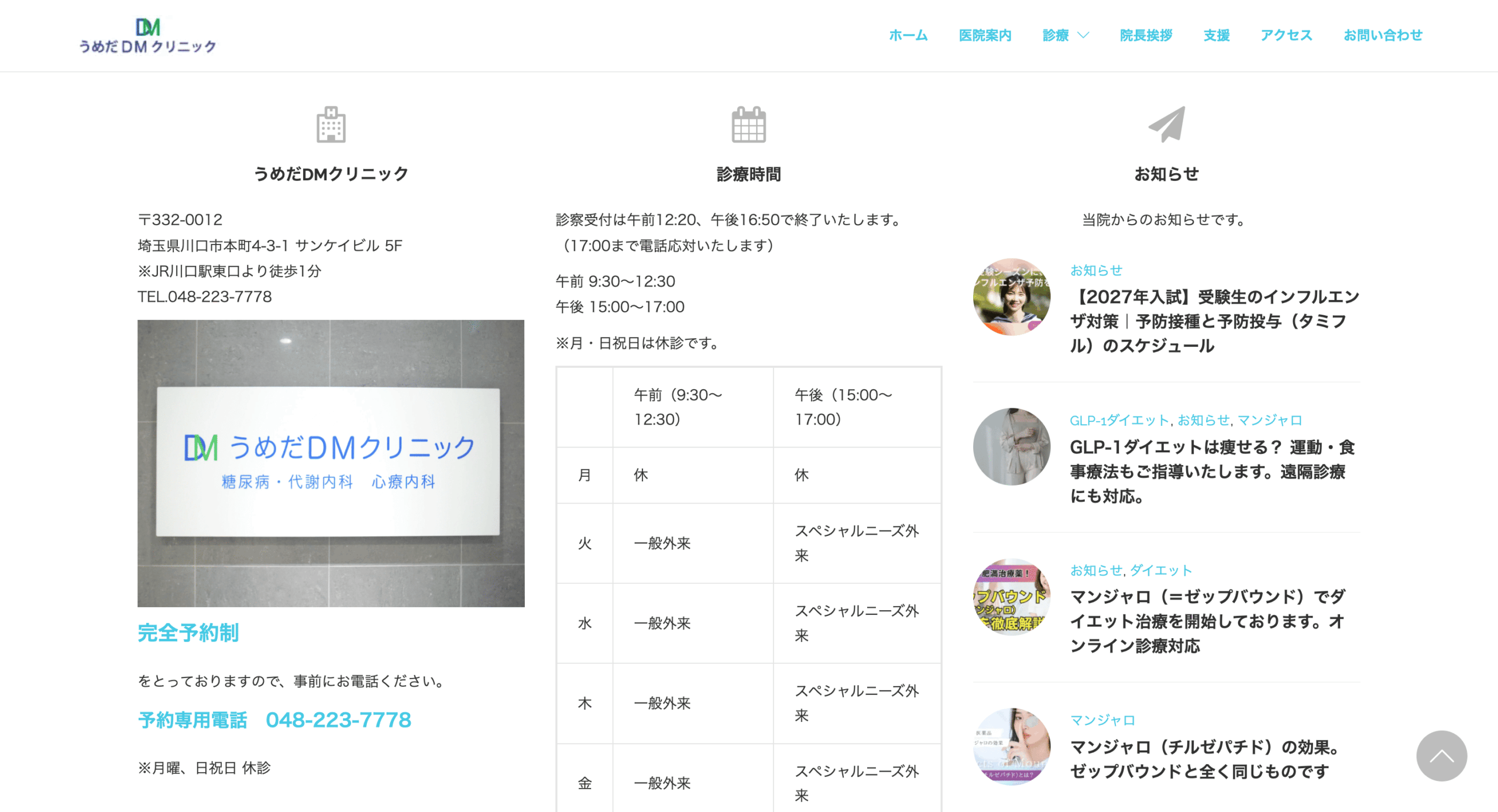The height and width of the screenshot is (812, 1498).
Task: Open the 2027年入試 influenza article thumbnail
Action: pos(1011,297)
